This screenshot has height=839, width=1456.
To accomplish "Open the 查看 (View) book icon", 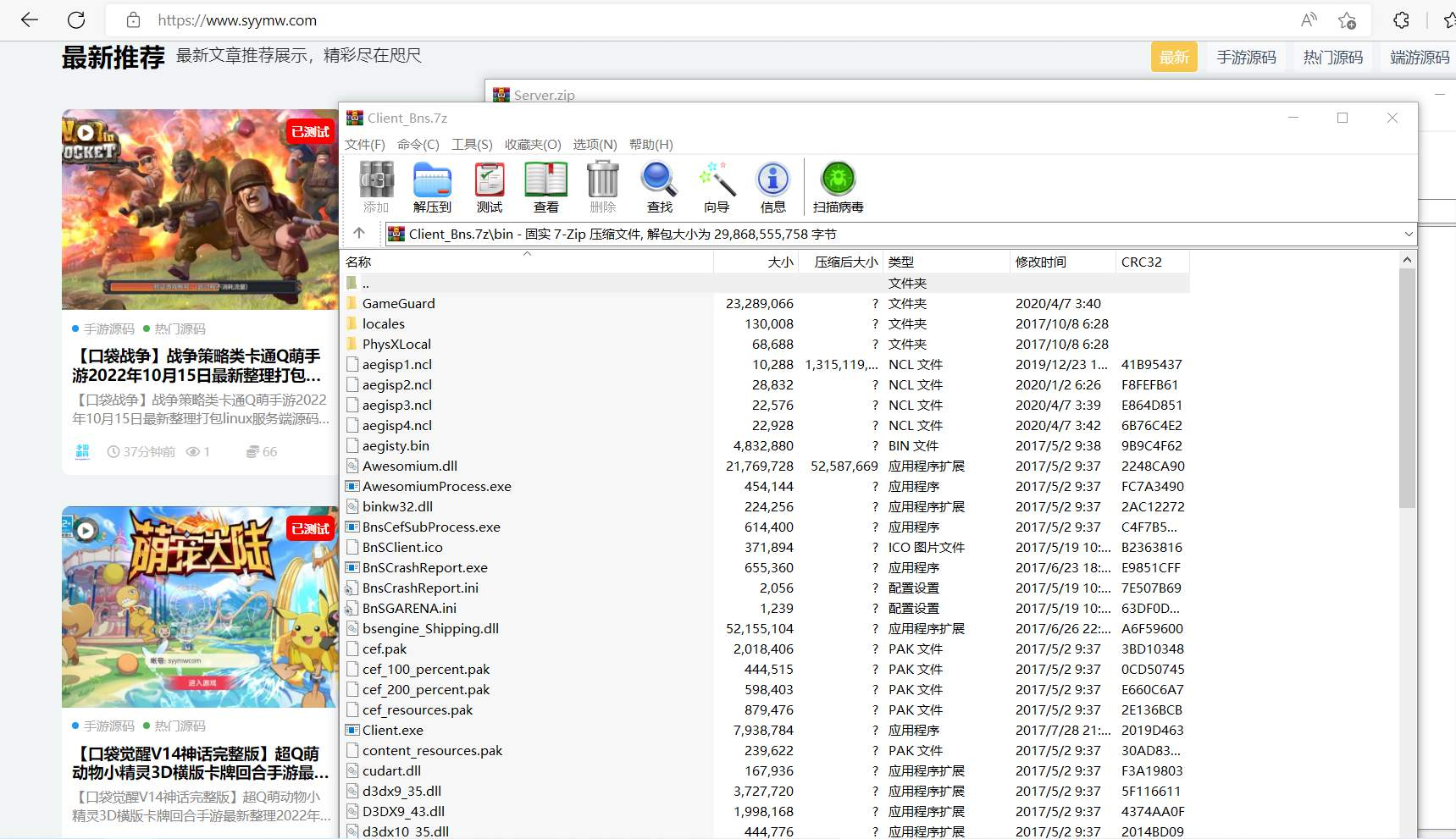I will (546, 187).
